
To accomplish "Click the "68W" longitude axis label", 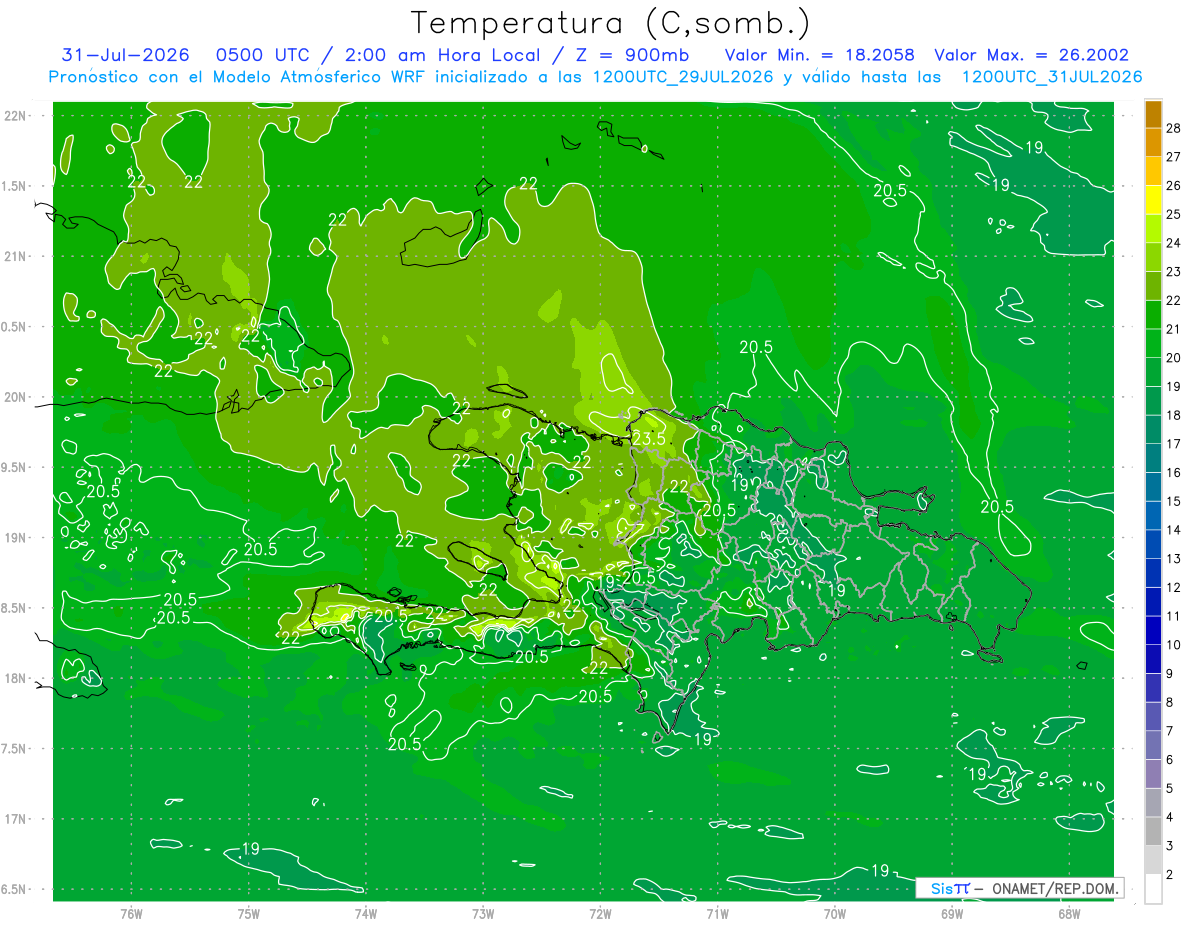I will [x=1069, y=913].
